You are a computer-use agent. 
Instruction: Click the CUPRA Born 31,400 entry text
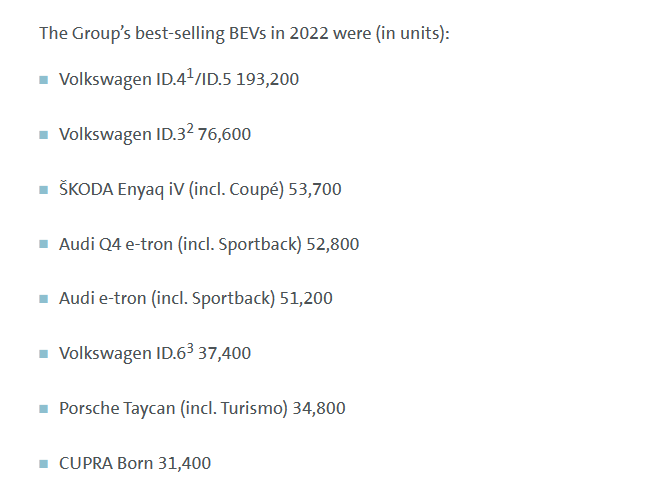[135, 463]
